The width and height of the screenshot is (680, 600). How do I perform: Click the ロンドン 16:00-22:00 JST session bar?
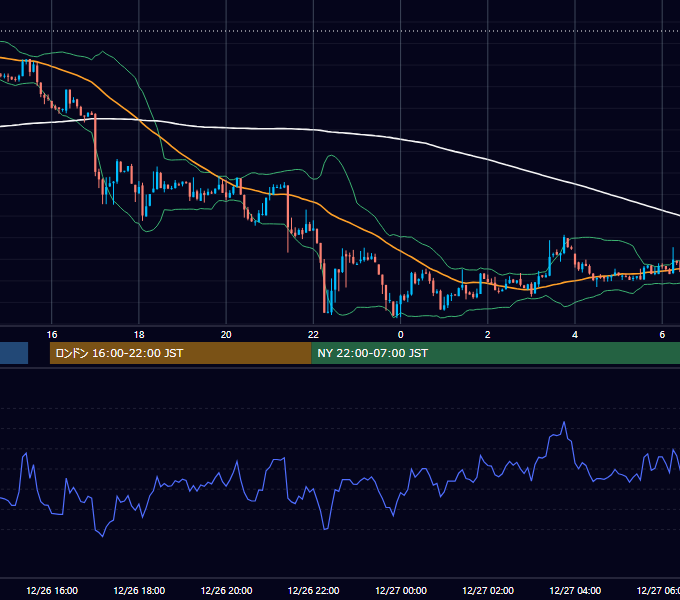tap(180, 353)
